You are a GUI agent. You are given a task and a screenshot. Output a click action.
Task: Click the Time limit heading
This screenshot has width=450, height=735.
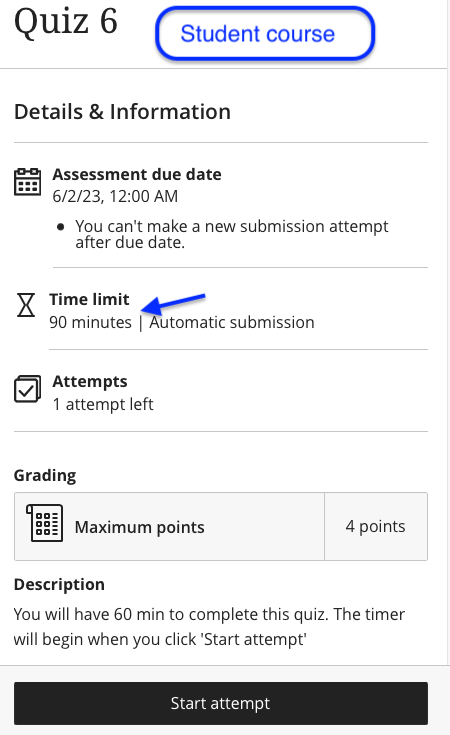89,299
